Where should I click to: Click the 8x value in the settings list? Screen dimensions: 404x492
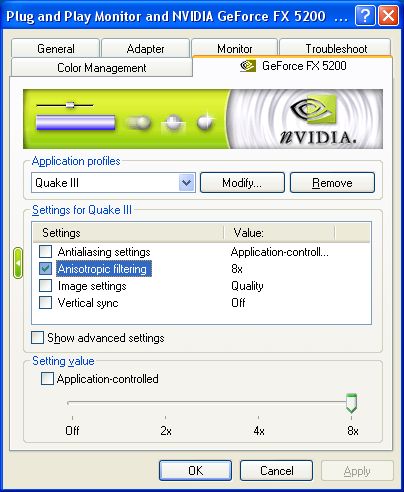tap(237, 269)
